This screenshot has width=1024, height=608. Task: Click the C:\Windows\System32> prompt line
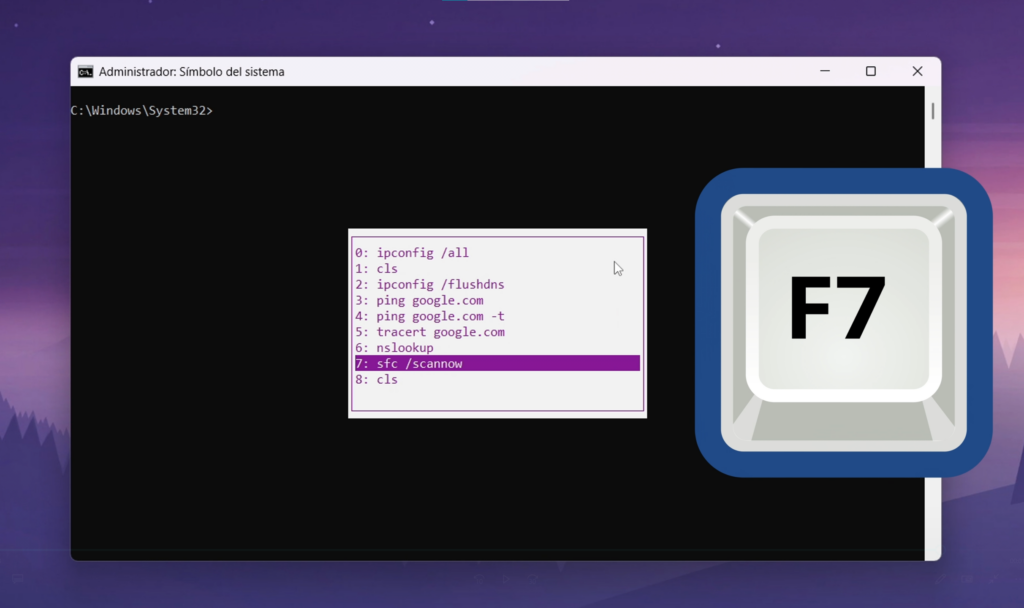[x=141, y=111]
